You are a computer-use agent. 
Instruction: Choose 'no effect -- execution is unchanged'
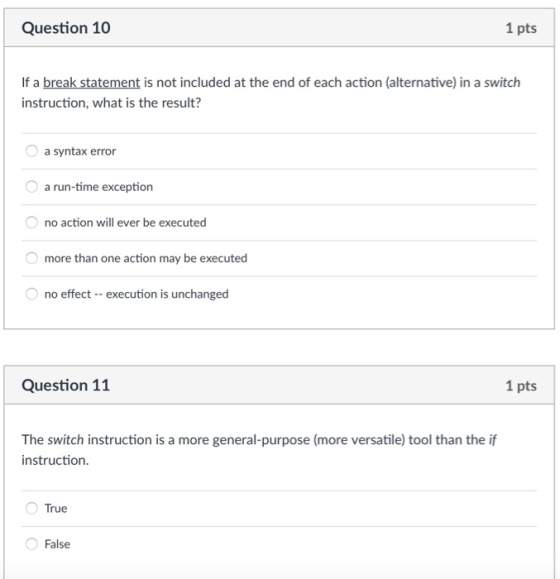[32, 294]
